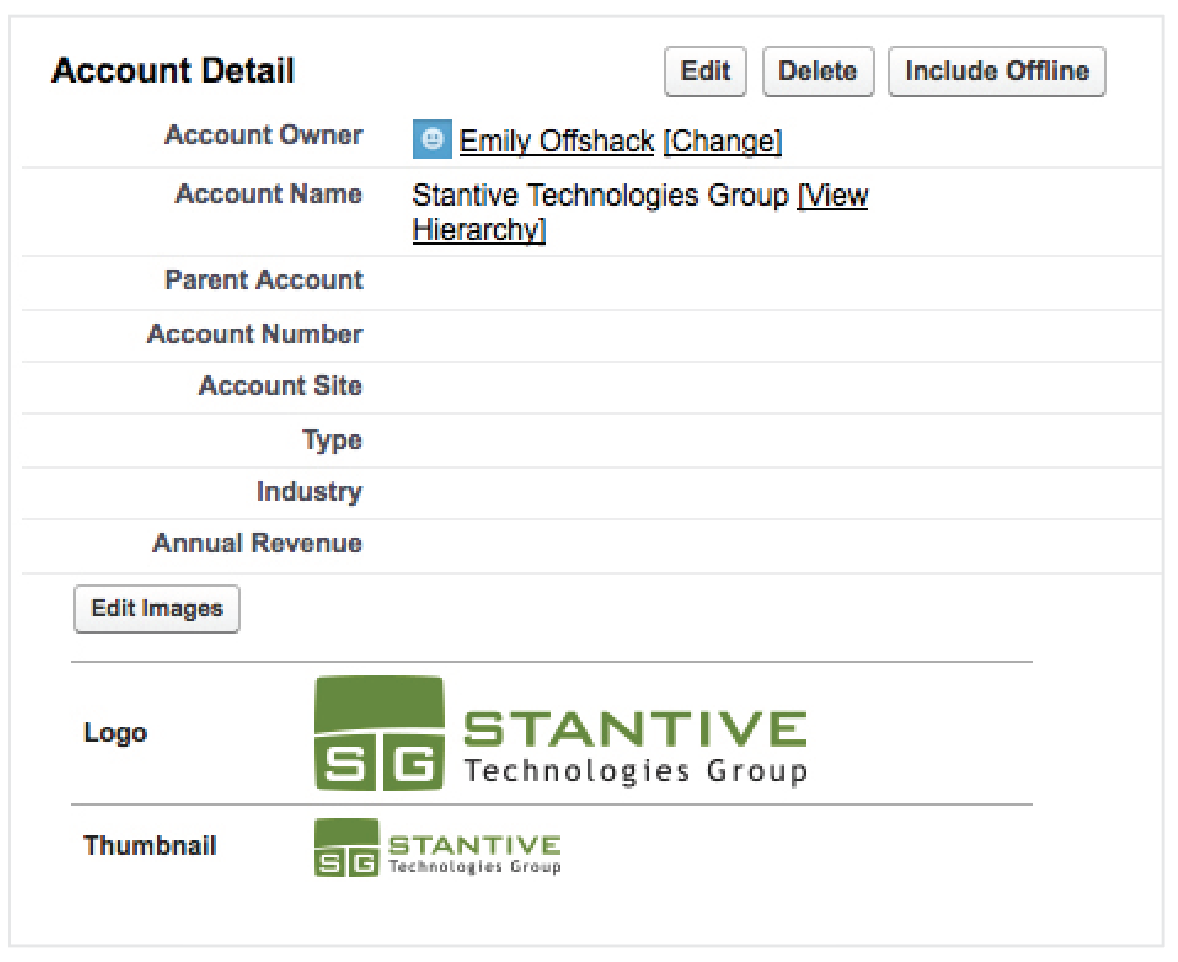1178x962 pixels.
Task: Click the Account Number field label
Action: point(254,334)
